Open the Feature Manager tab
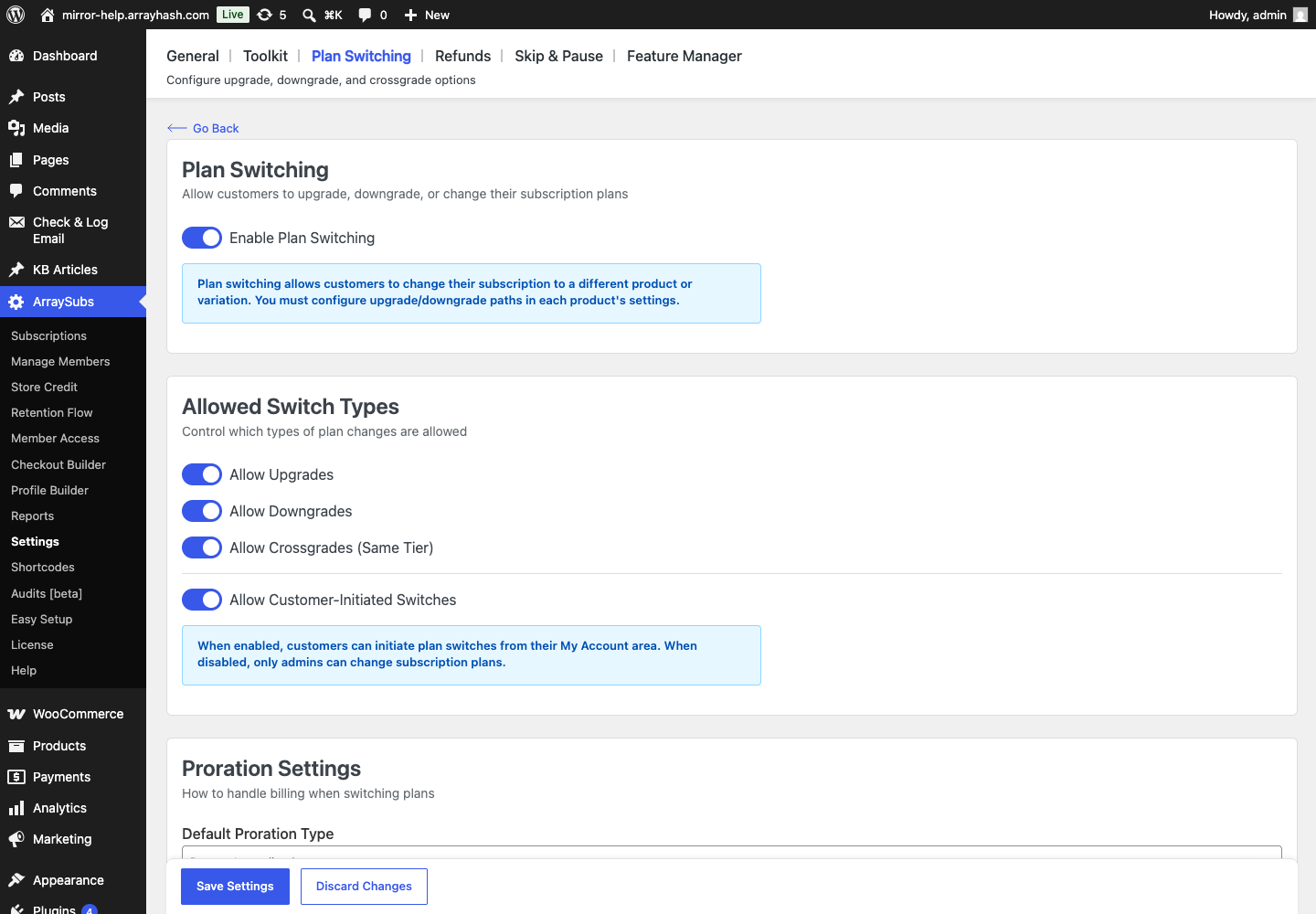 (x=685, y=56)
